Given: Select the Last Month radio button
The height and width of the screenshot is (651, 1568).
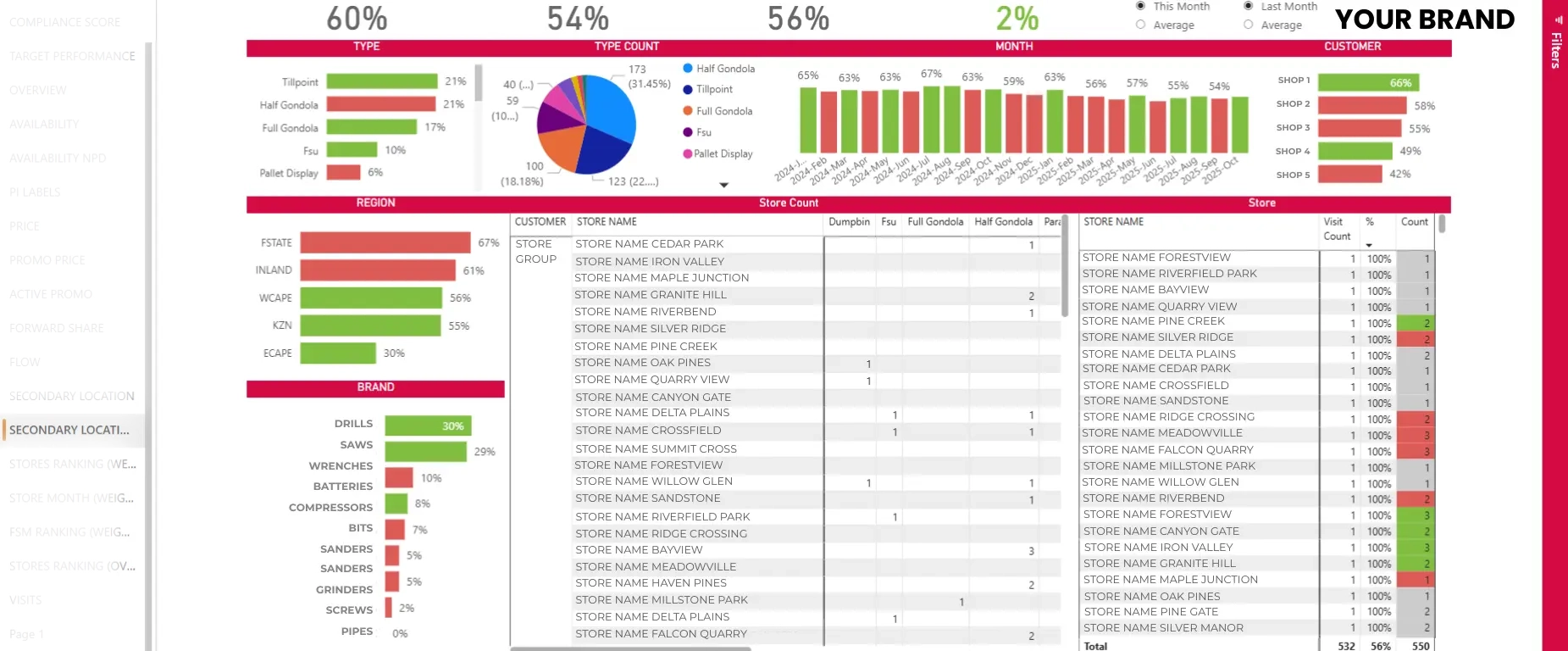Looking at the screenshot, I should (1248, 6).
